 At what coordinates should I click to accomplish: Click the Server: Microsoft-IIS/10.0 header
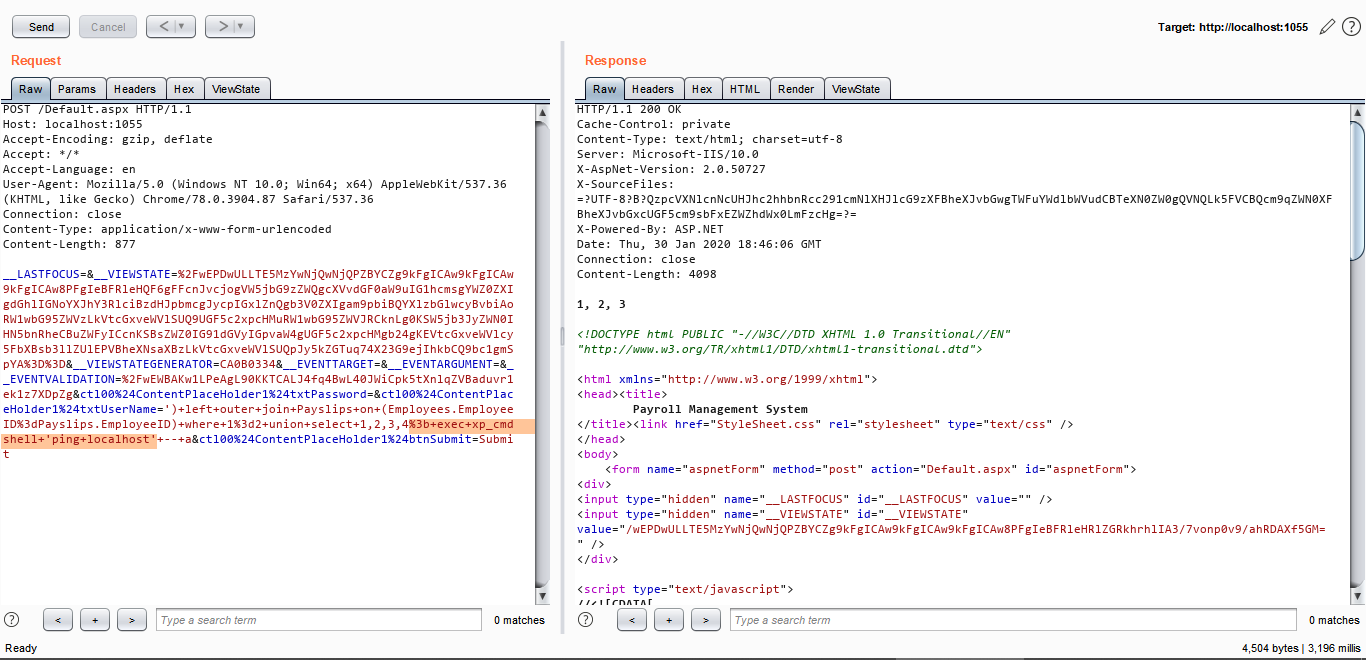(x=668, y=154)
